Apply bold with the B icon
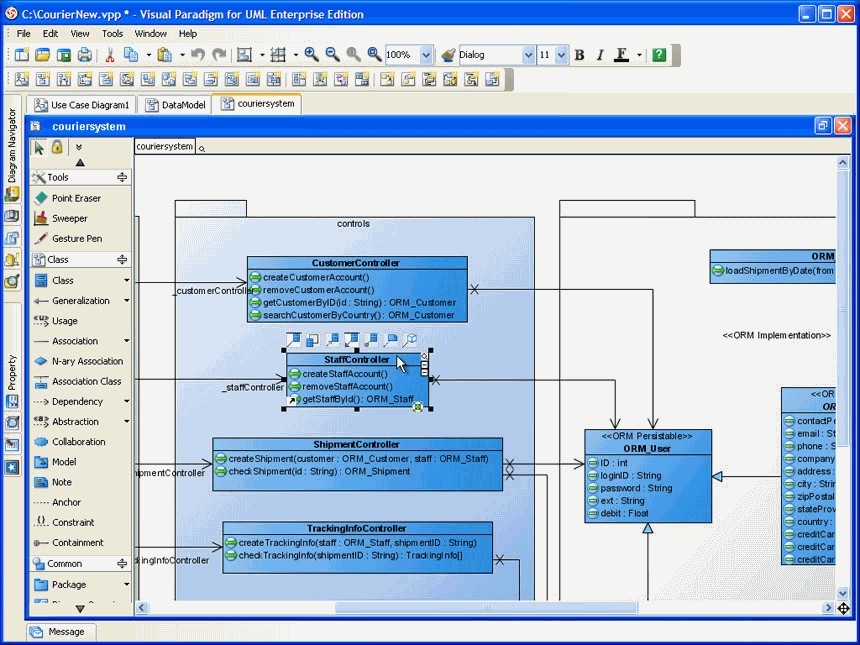 (x=579, y=54)
